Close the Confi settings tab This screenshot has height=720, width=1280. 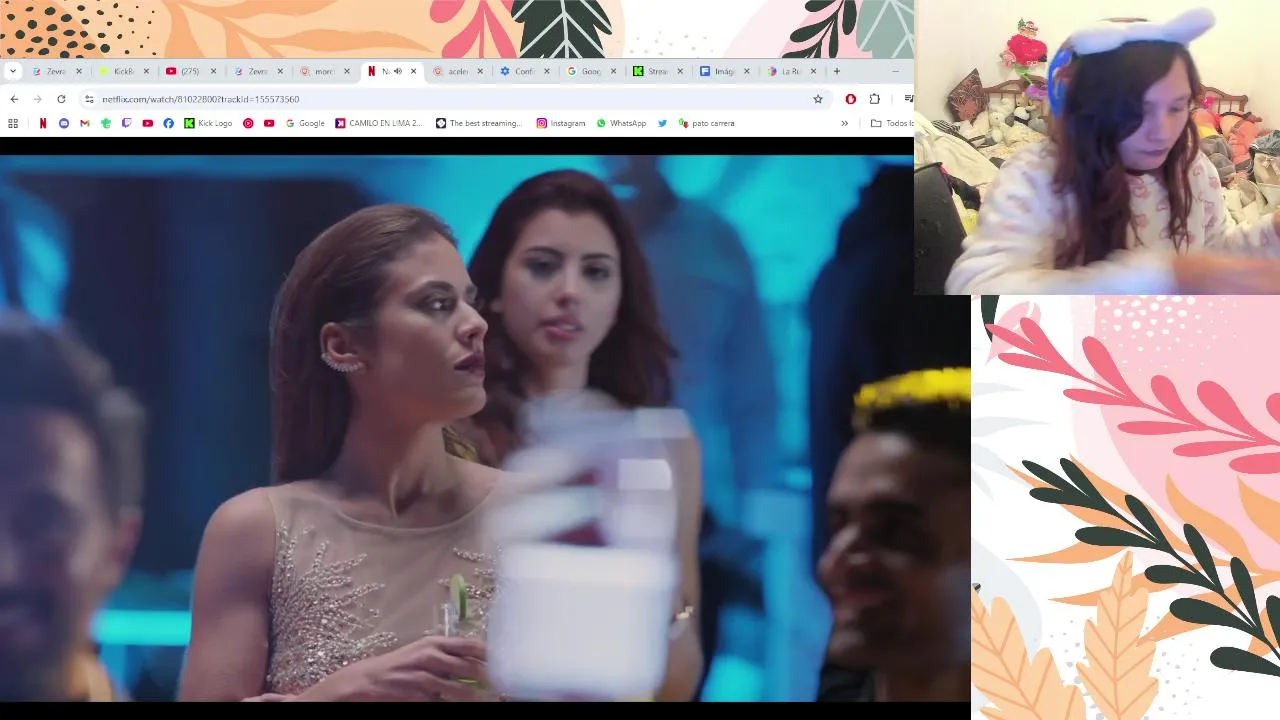coord(547,71)
